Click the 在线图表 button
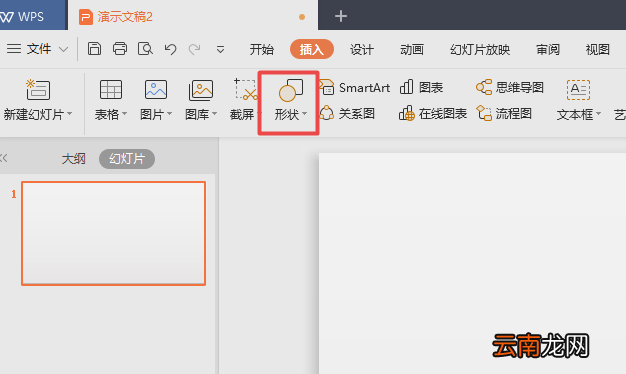This screenshot has width=626, height=374. pos(433,114)
